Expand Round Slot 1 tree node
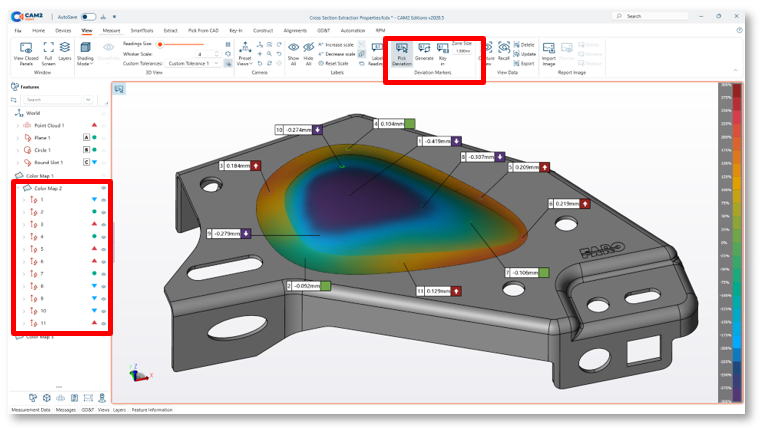The height and width of the screenshot is (428, 760). pyautogui.click(x=18, y=162)
